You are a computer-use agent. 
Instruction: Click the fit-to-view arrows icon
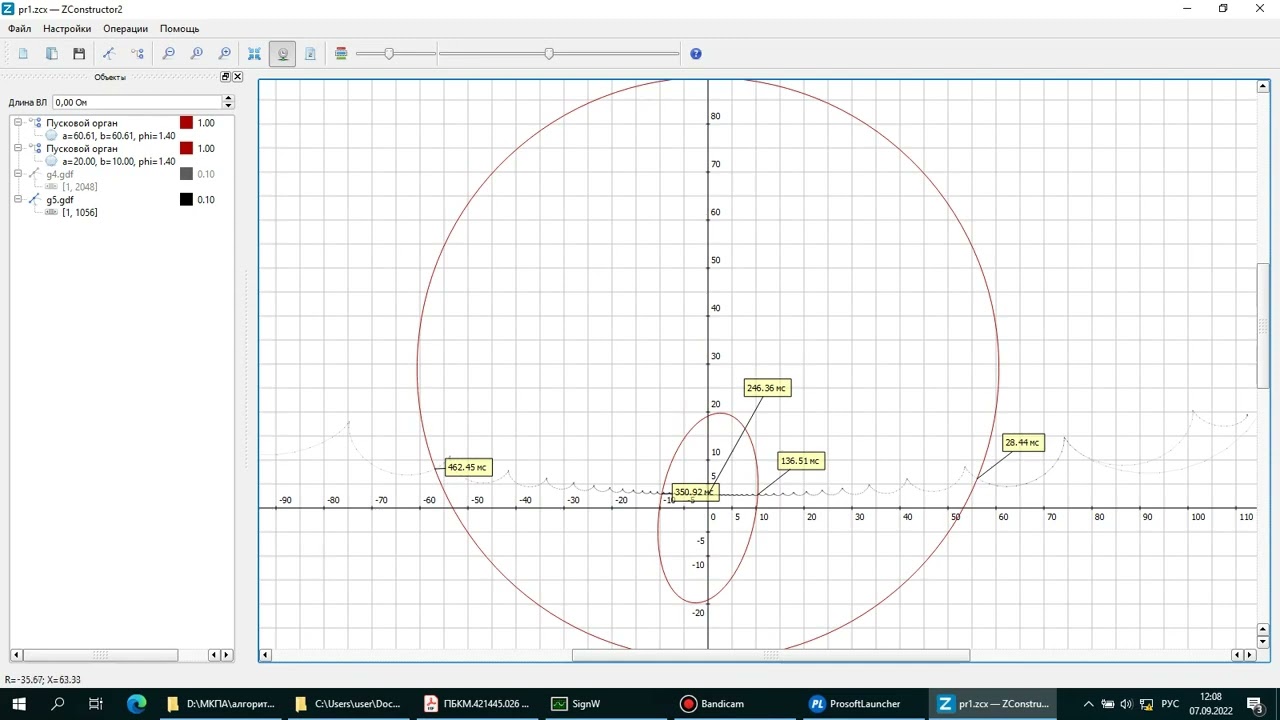tap(255, 54)
